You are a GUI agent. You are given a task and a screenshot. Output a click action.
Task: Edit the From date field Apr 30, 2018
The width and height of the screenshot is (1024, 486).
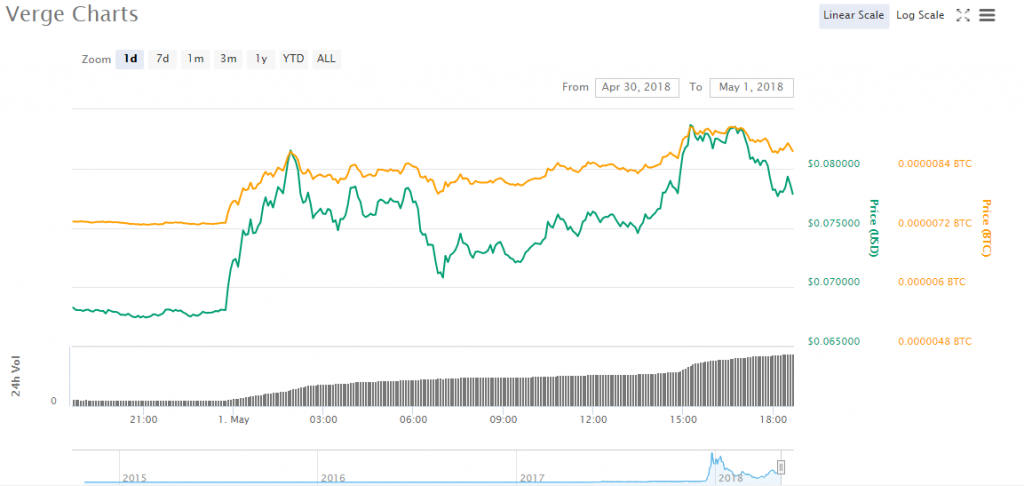[x=637, y=87]
